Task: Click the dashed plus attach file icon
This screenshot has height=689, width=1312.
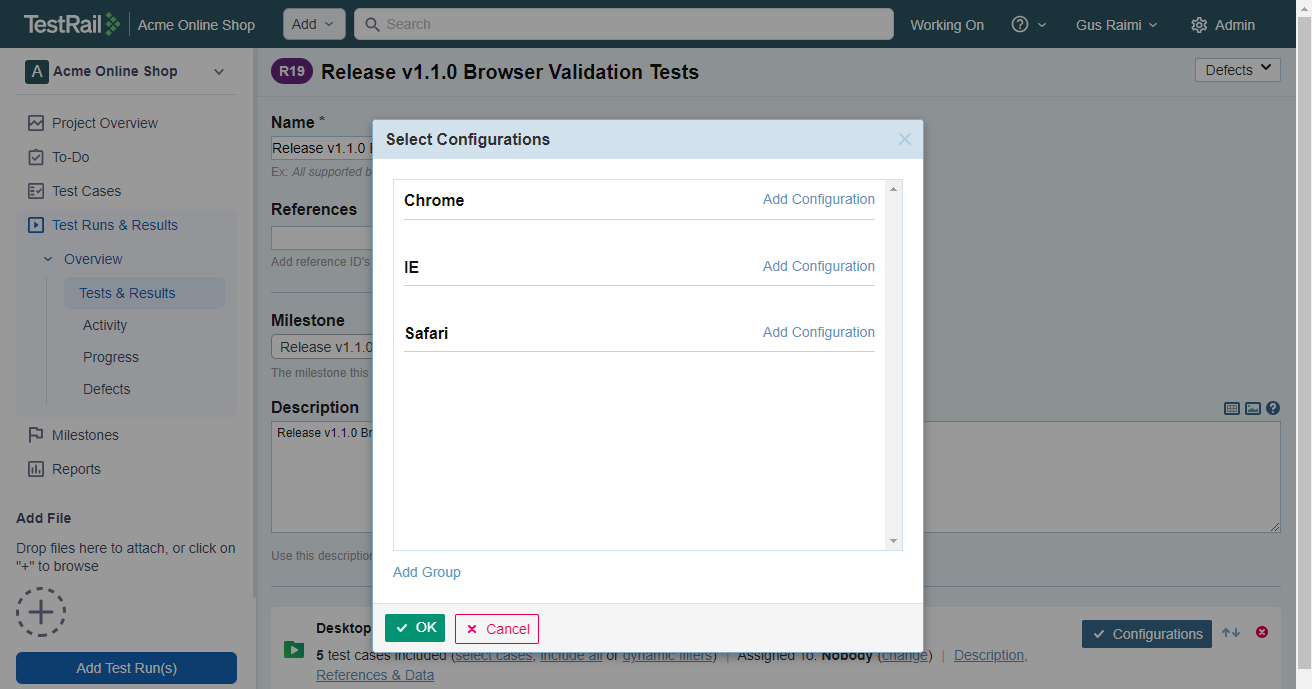Action: click(41, 611)
